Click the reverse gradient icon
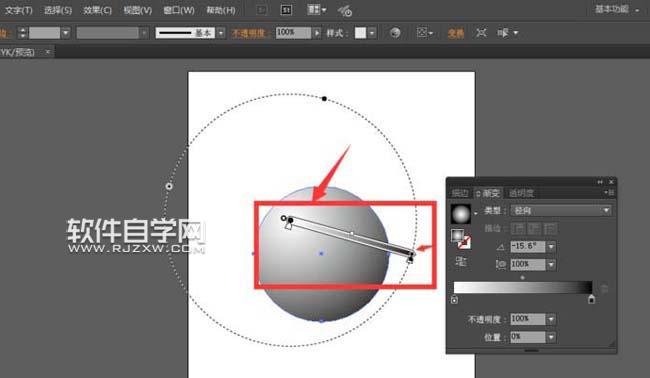The width and height of the screenshot is (650, 378). pos(461,262)
